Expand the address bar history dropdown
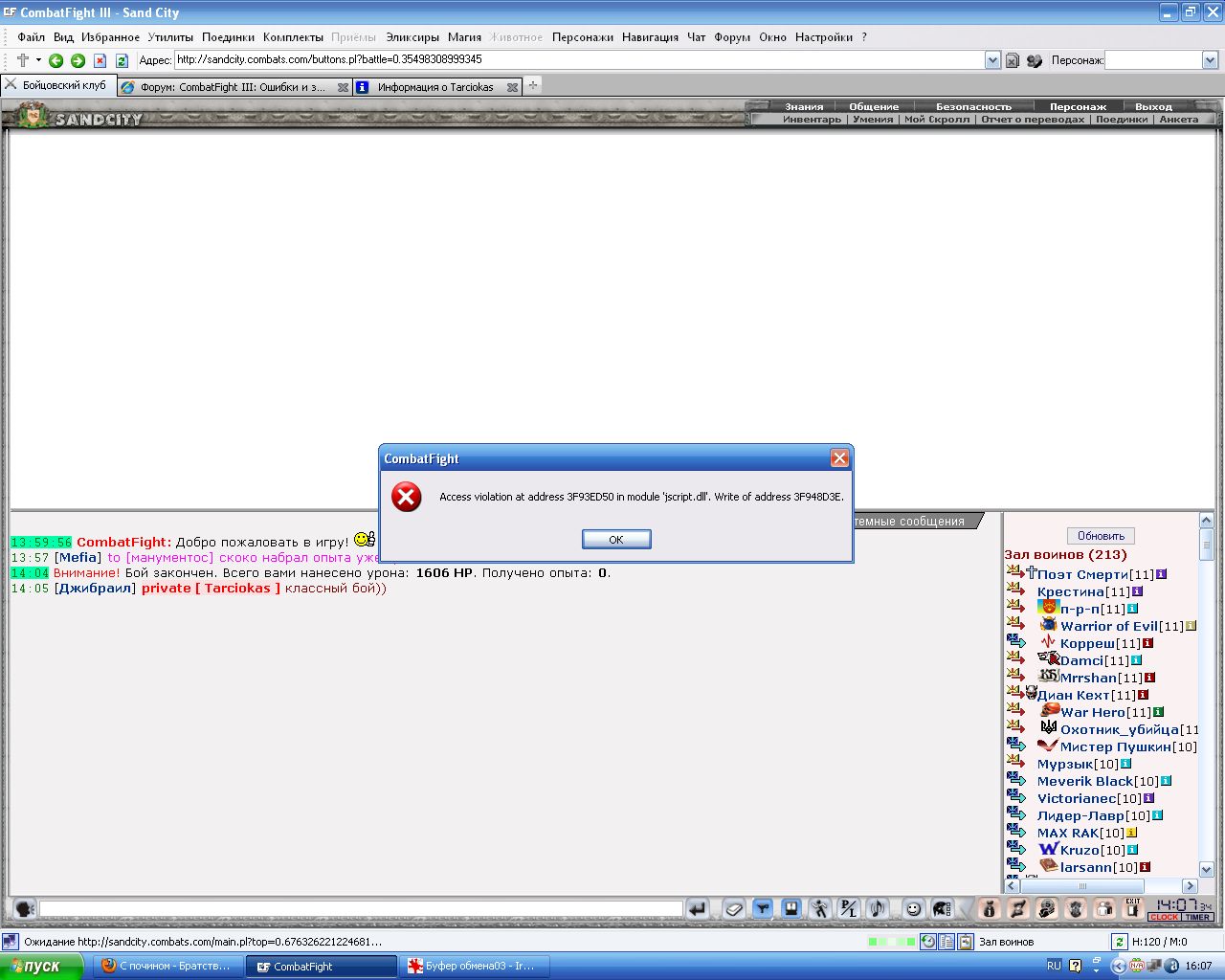This screenshot has width=1225, height=980. pyautogui.click(x=992, y=60)
